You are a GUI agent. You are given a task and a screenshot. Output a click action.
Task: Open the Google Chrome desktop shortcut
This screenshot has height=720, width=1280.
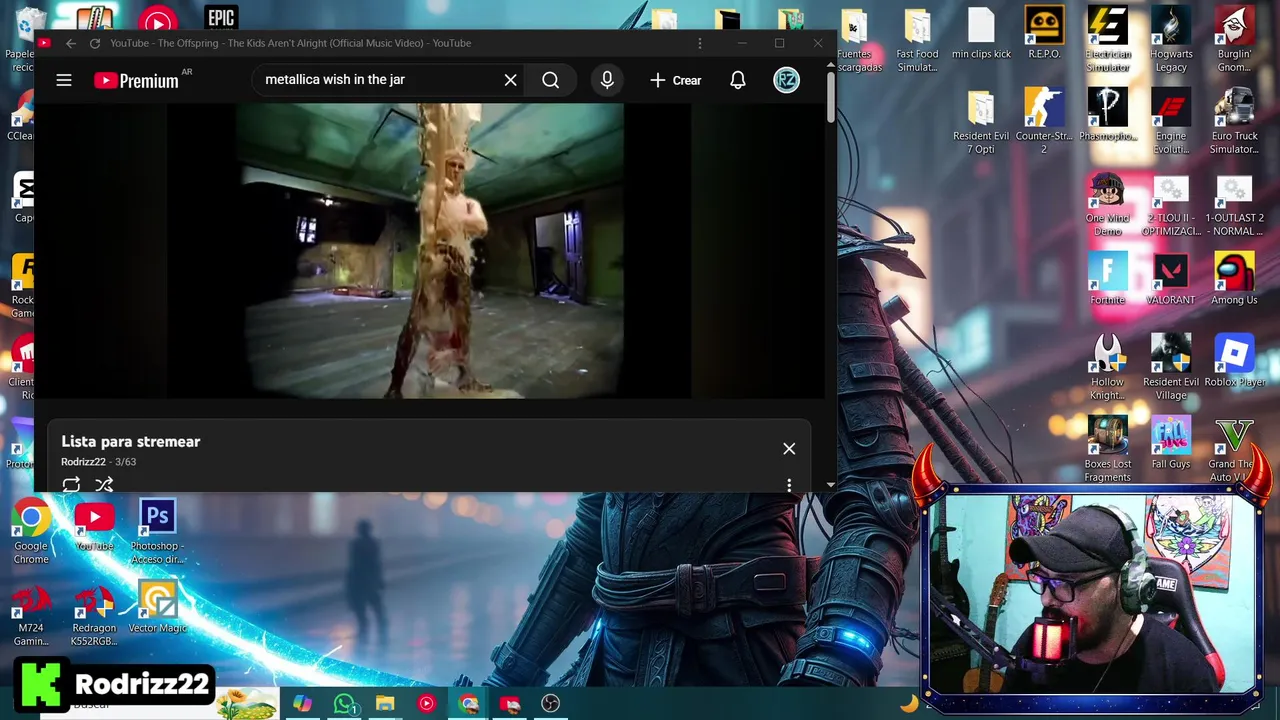point(31,532)
